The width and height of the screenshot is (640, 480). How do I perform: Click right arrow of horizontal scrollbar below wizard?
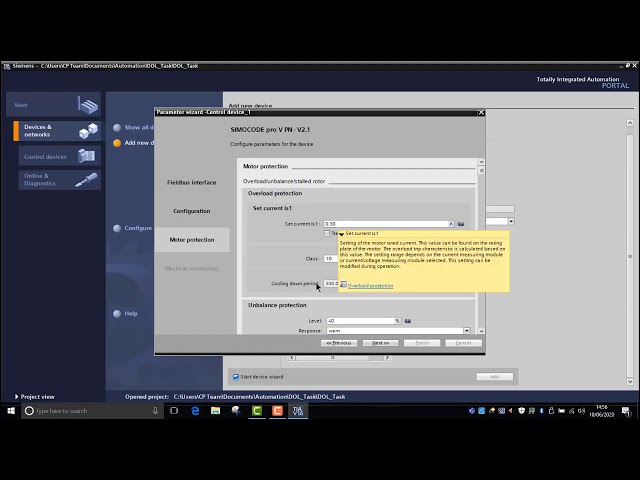(387, 358)
